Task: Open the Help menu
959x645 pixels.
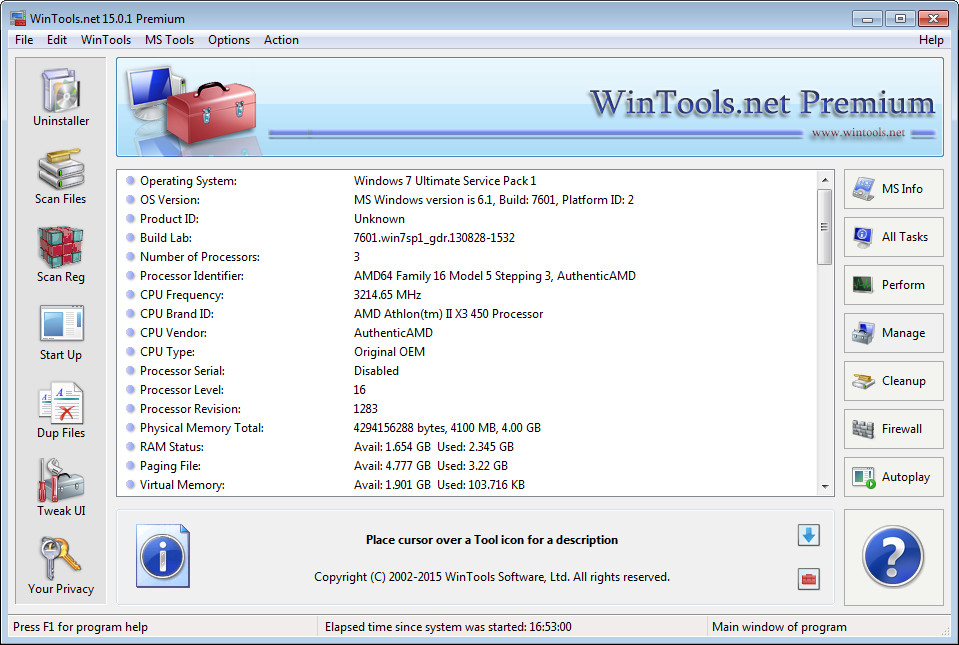Action: 931,40
